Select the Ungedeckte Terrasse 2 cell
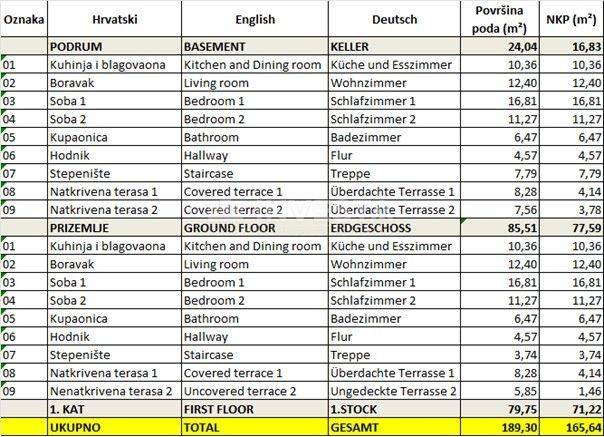The height and width of the screenshot is (437, 604). click(x=392, y=391)
